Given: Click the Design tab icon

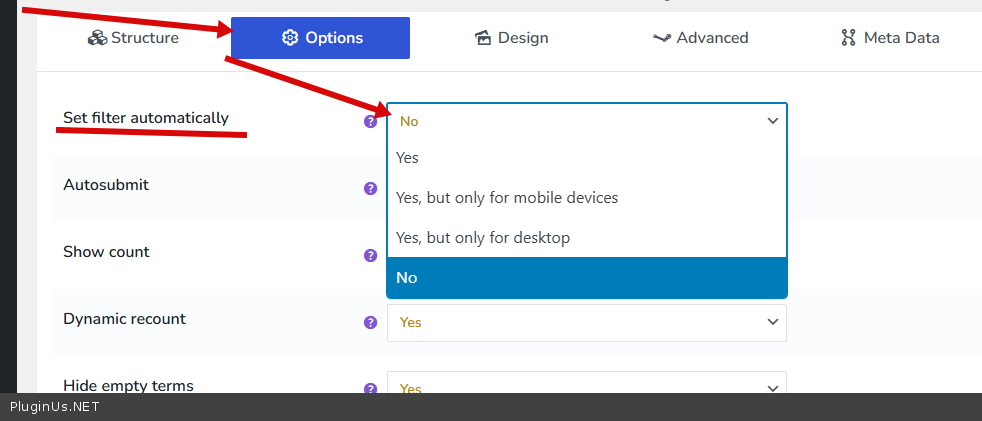Looking at the screenshot, I should pos(483,38).
